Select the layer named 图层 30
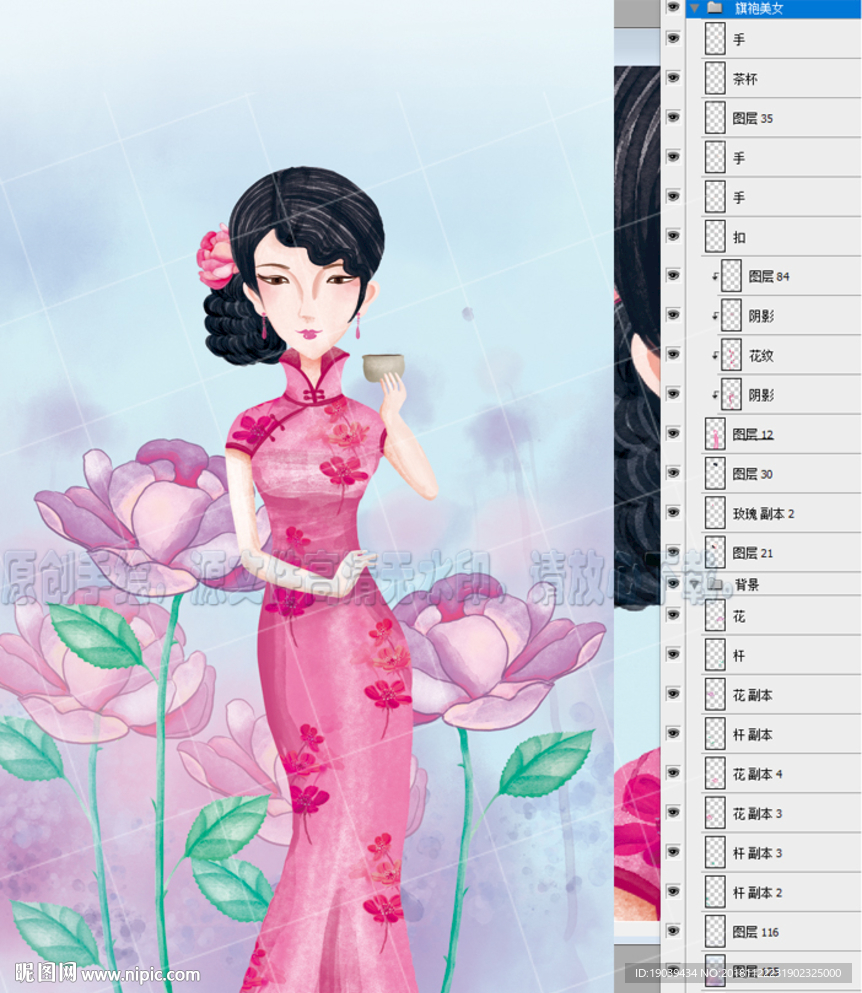The image size is (862, 993). tap(752, 474)
